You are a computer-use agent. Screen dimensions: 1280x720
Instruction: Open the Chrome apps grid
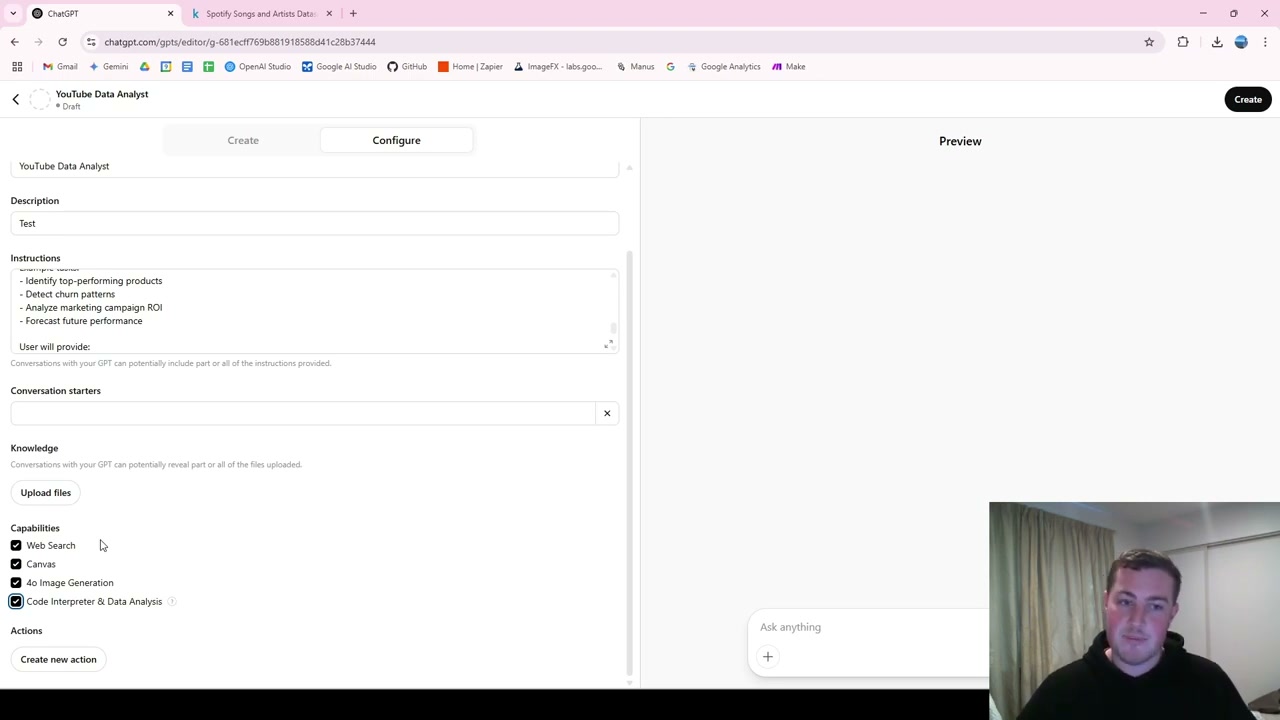pyautogui.click(x=17, y=67)
